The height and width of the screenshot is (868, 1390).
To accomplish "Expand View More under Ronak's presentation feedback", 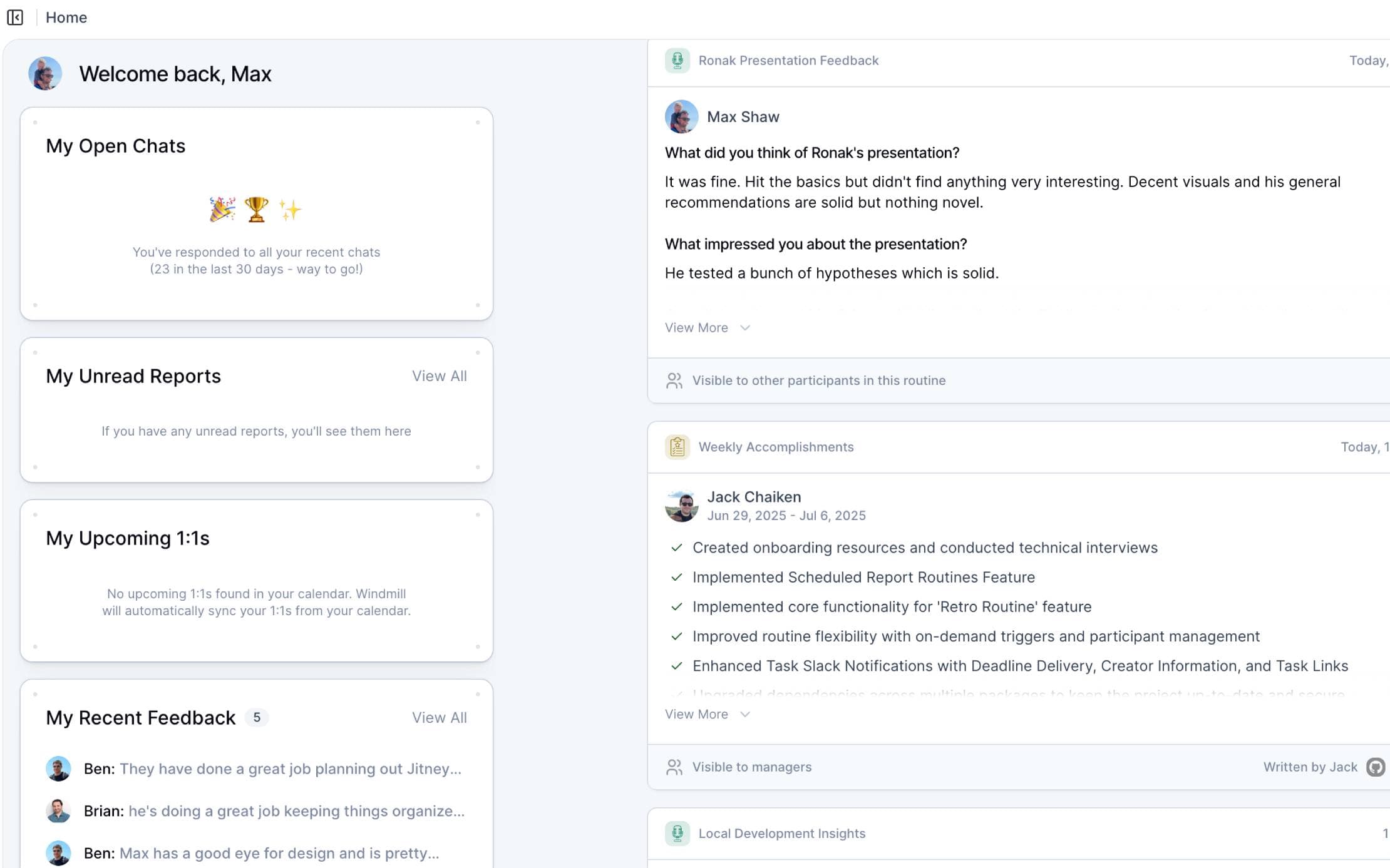I will tap(707, 328).
